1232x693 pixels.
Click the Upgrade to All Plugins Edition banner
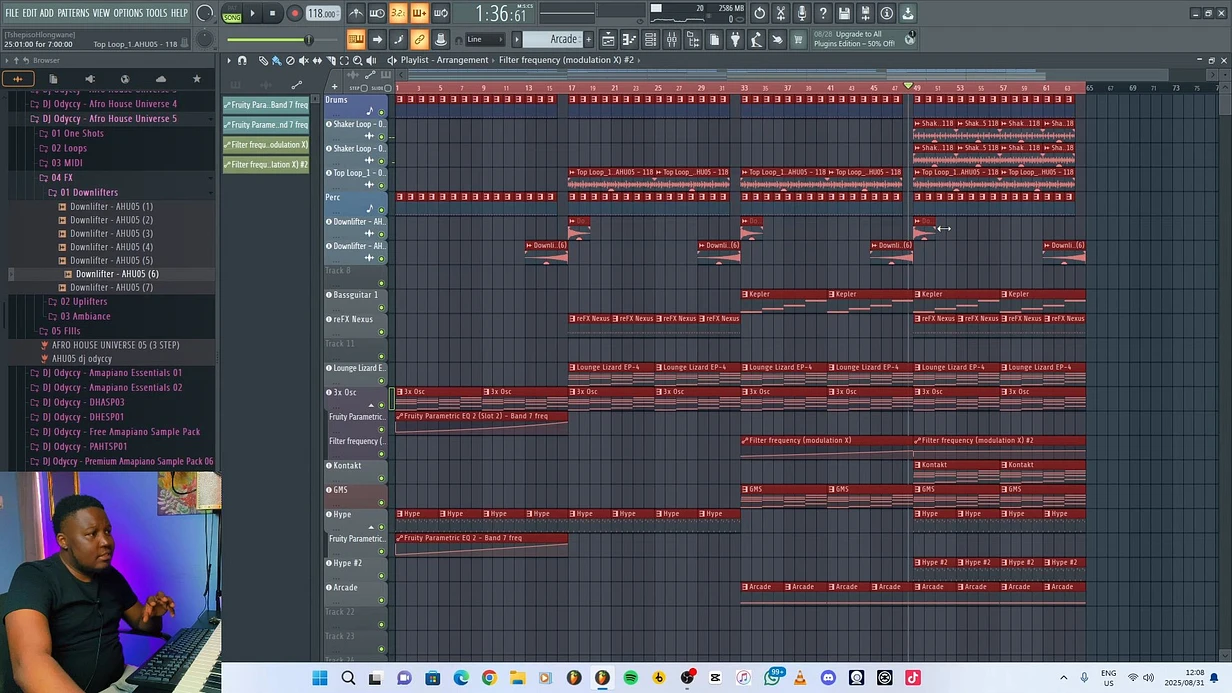point(853,39)
